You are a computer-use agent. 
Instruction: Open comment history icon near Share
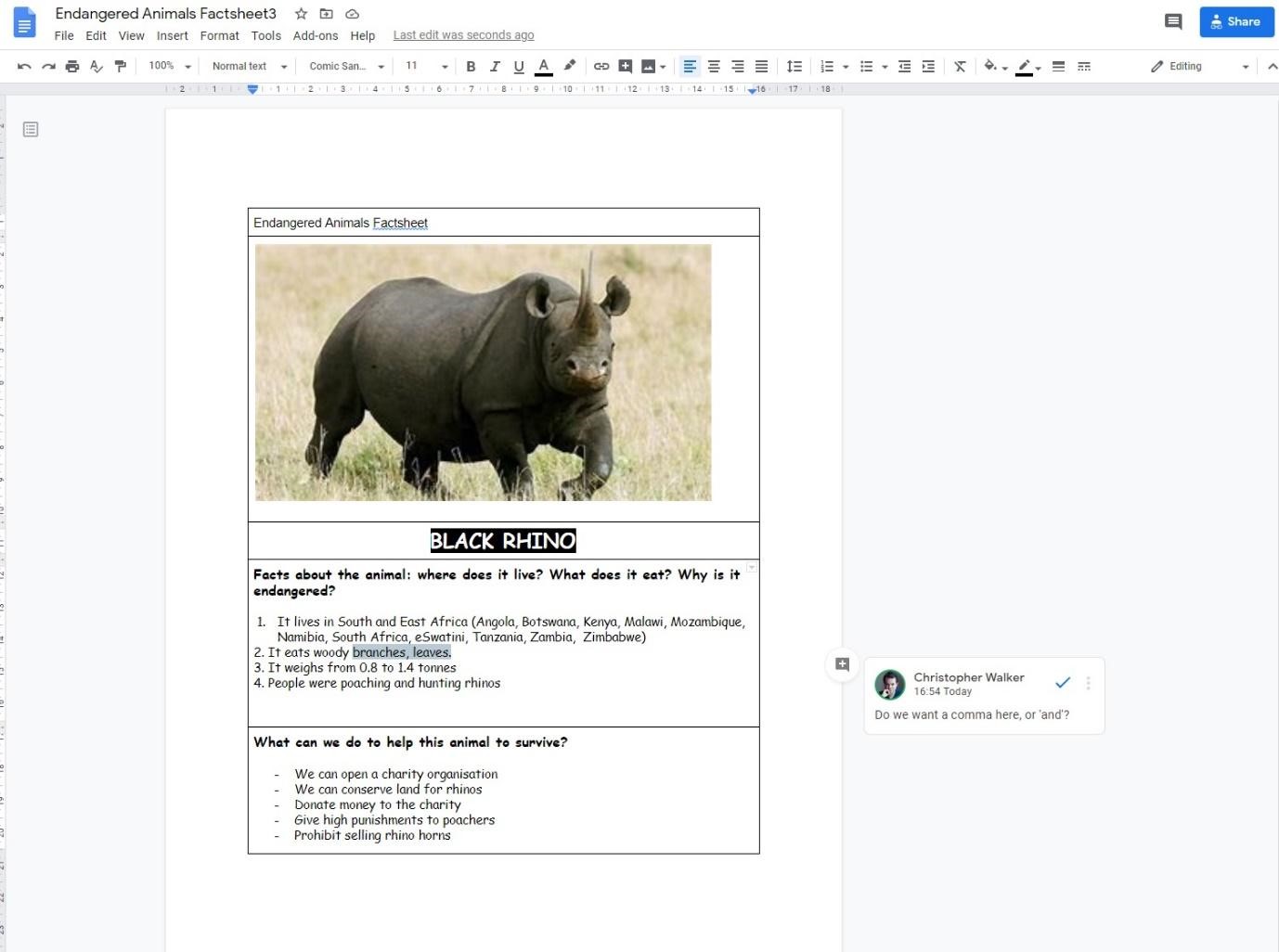[1173, 21]
